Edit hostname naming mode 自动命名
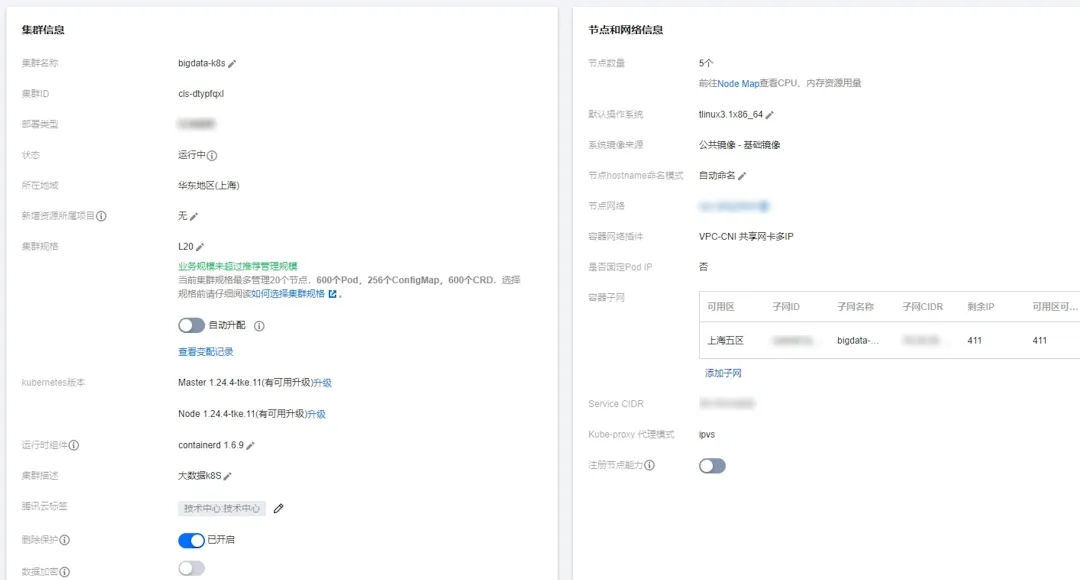The width and height of the screenshot is (1080, 580). (742, 176)
